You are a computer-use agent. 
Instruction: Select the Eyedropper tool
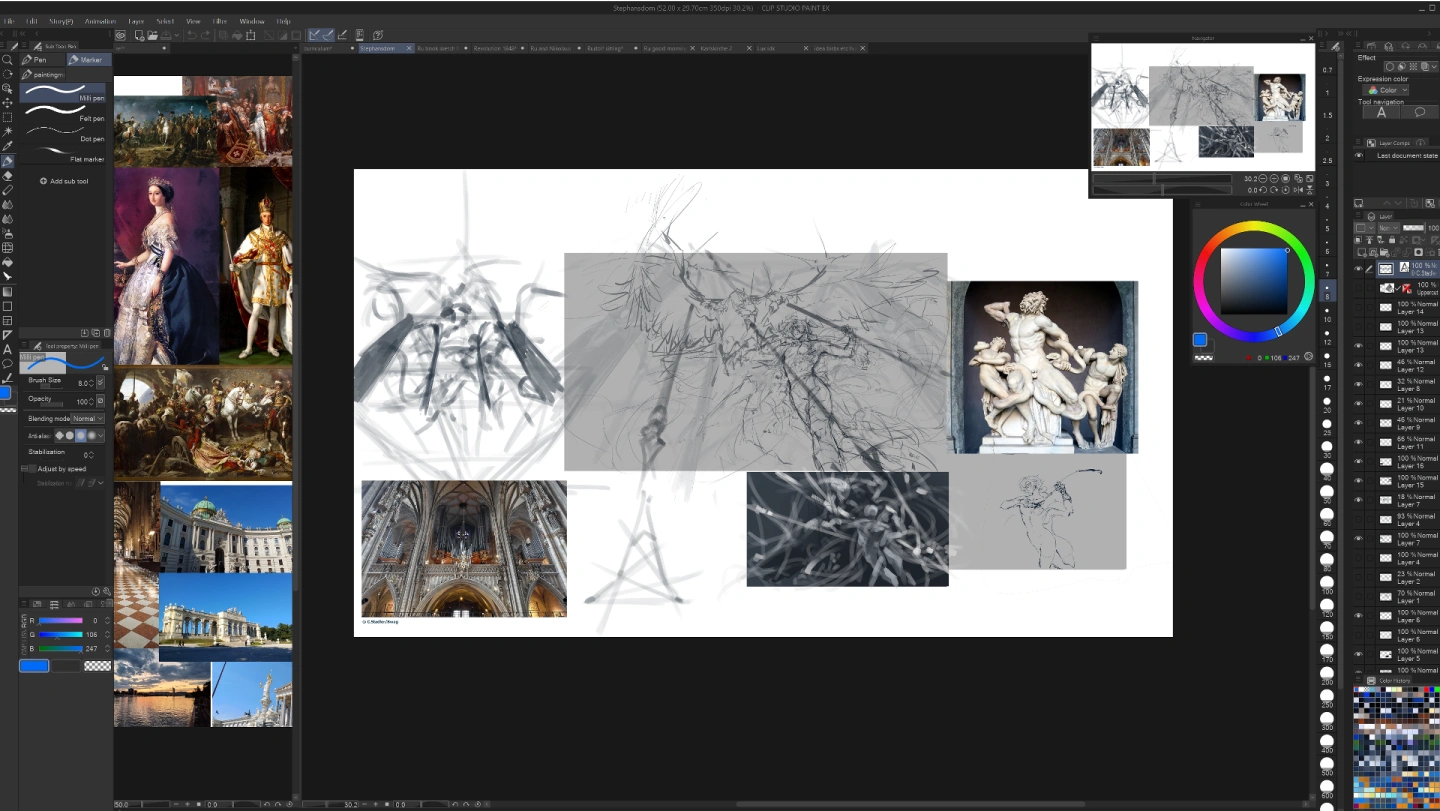coord(7,146)
